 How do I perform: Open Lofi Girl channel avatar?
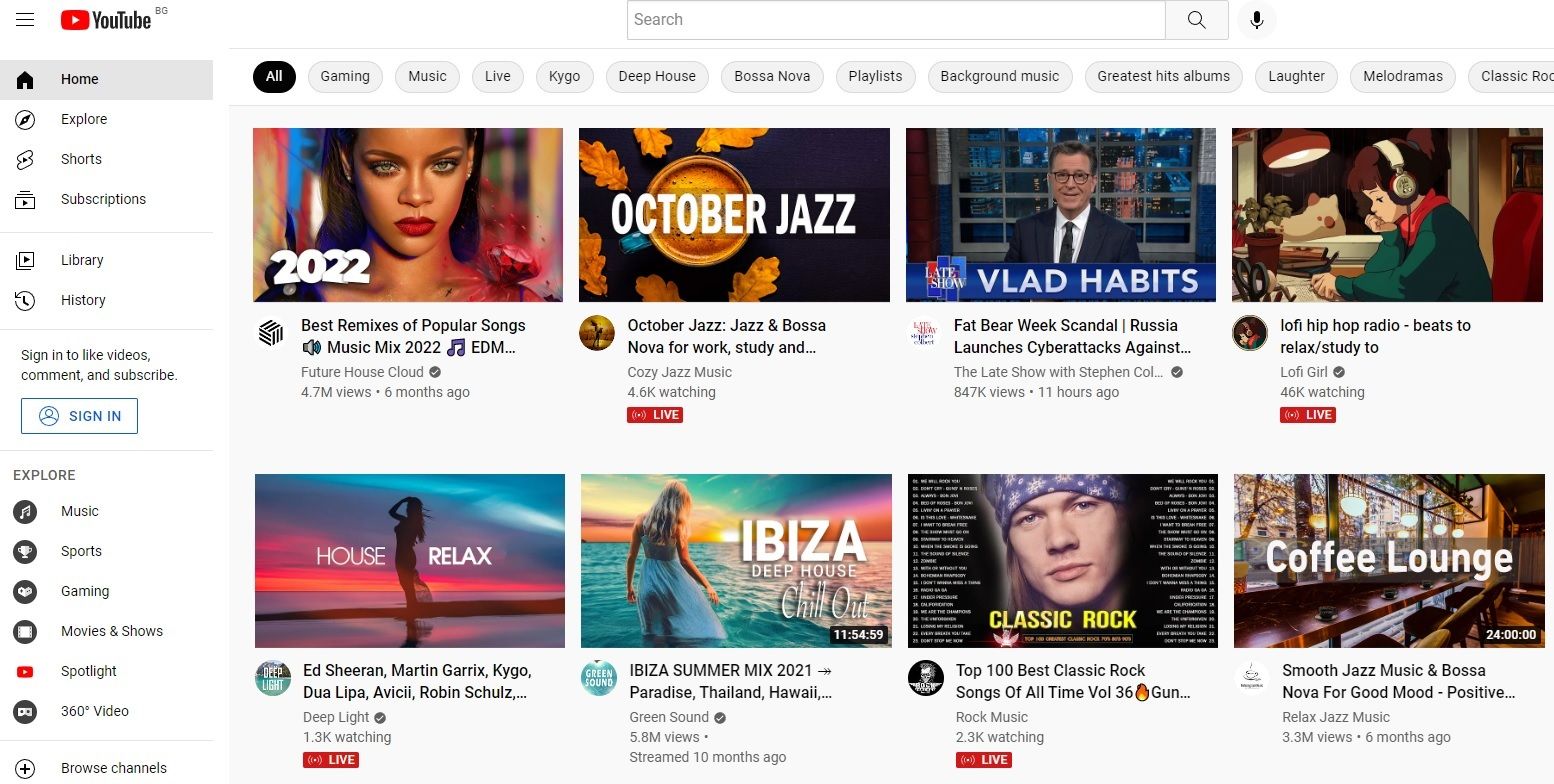[x=1250, y=334]
